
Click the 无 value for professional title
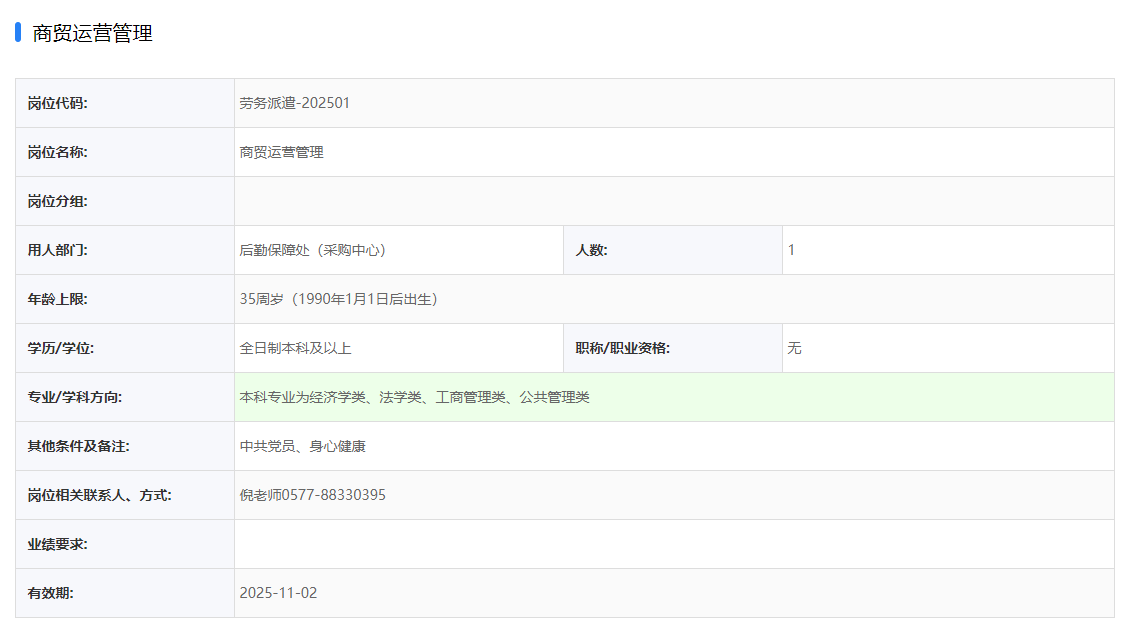point(794,348)
